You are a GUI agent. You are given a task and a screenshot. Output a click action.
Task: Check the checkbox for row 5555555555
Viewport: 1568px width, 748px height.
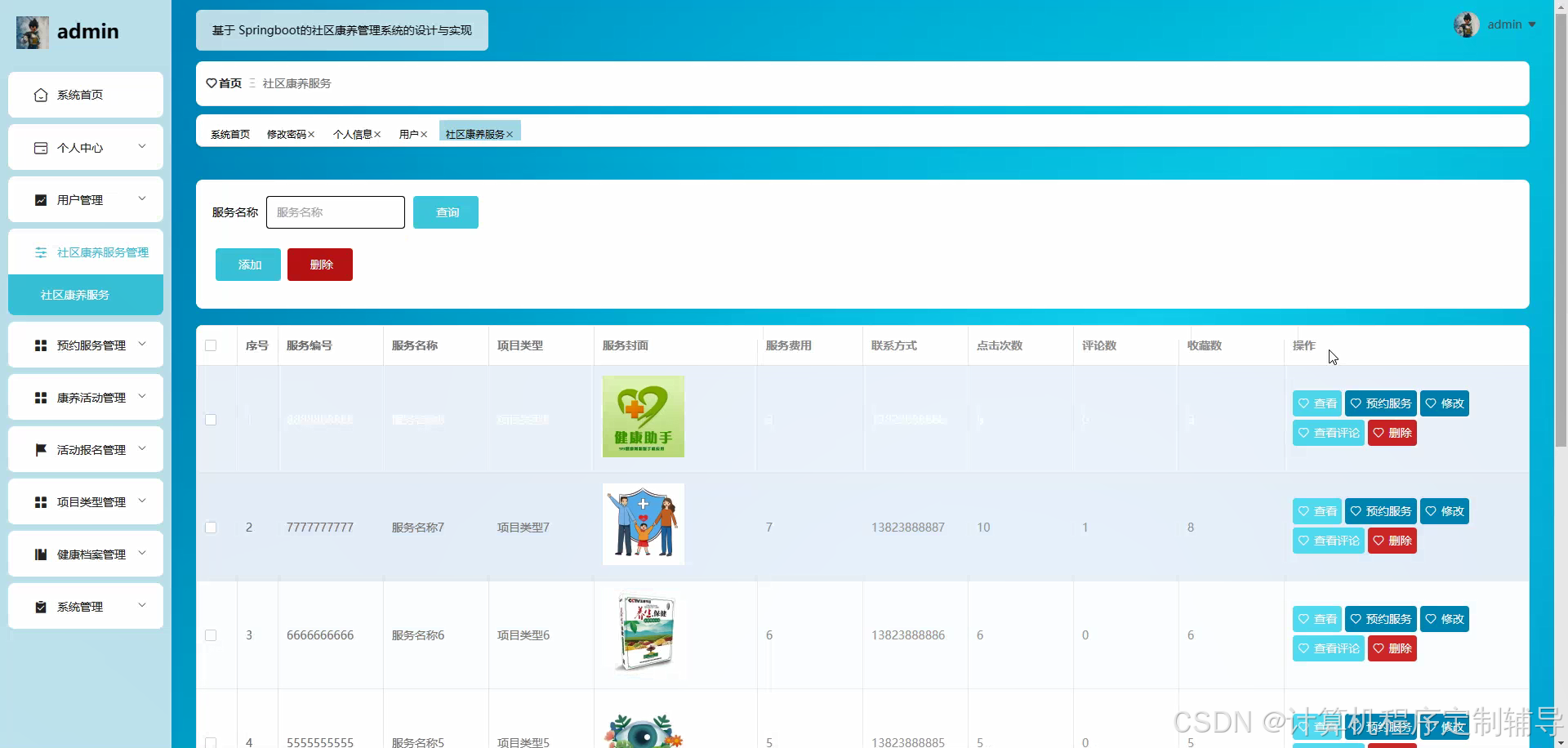[211, 742]
